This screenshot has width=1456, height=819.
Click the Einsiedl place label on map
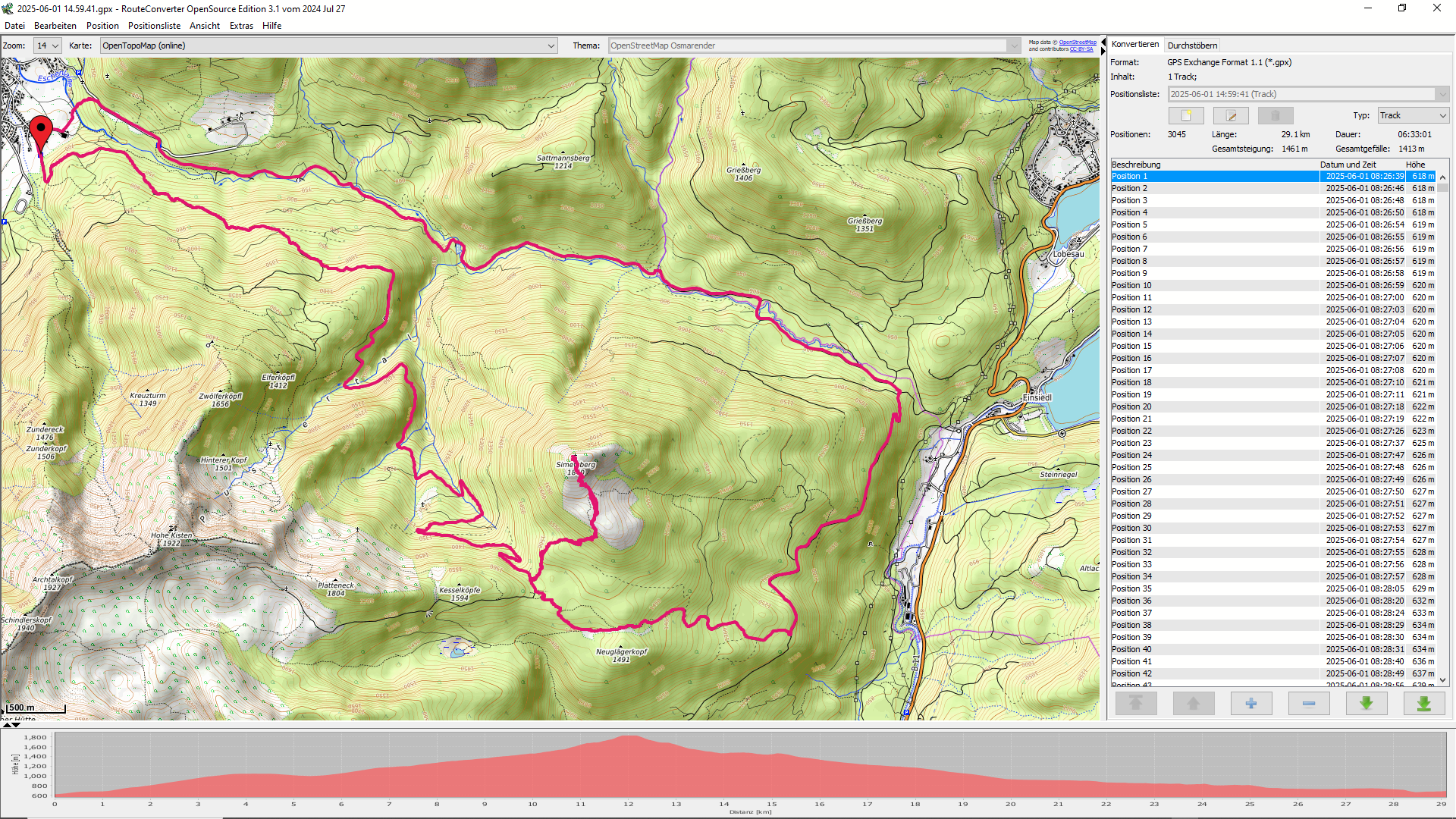[x=1037, y=397]
